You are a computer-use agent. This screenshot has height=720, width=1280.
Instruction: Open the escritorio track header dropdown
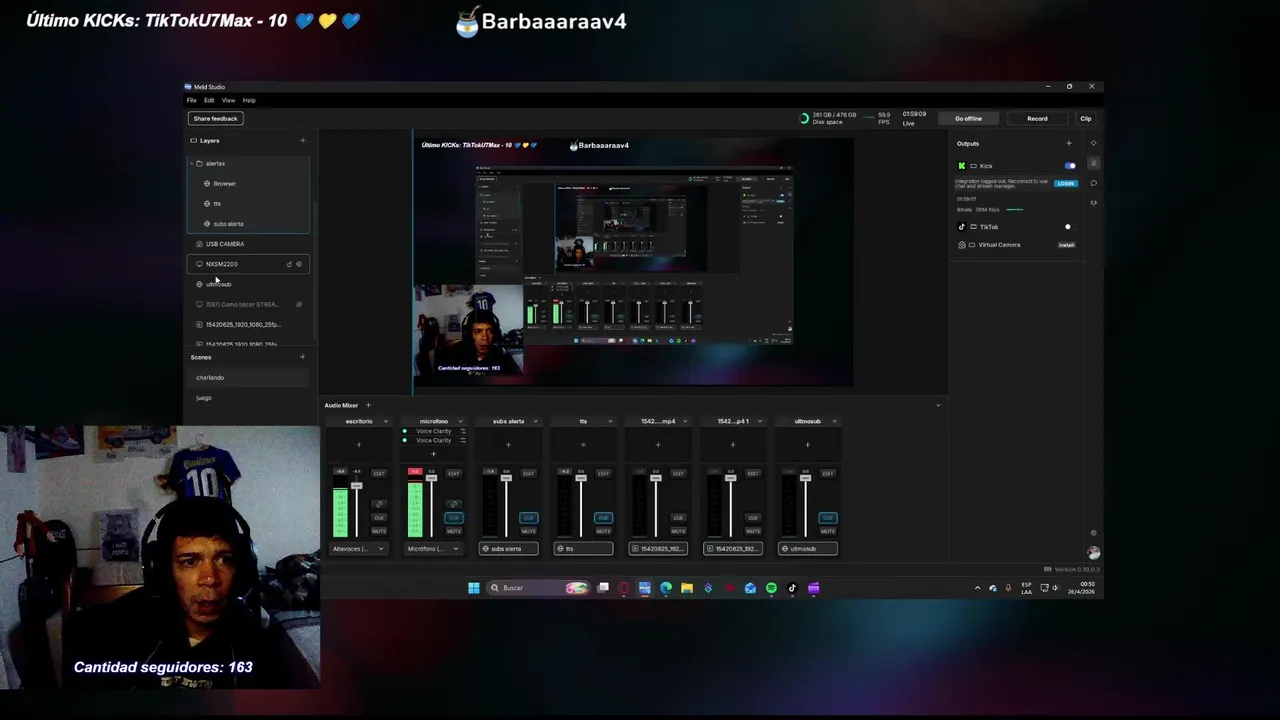[x=386, y=421]
